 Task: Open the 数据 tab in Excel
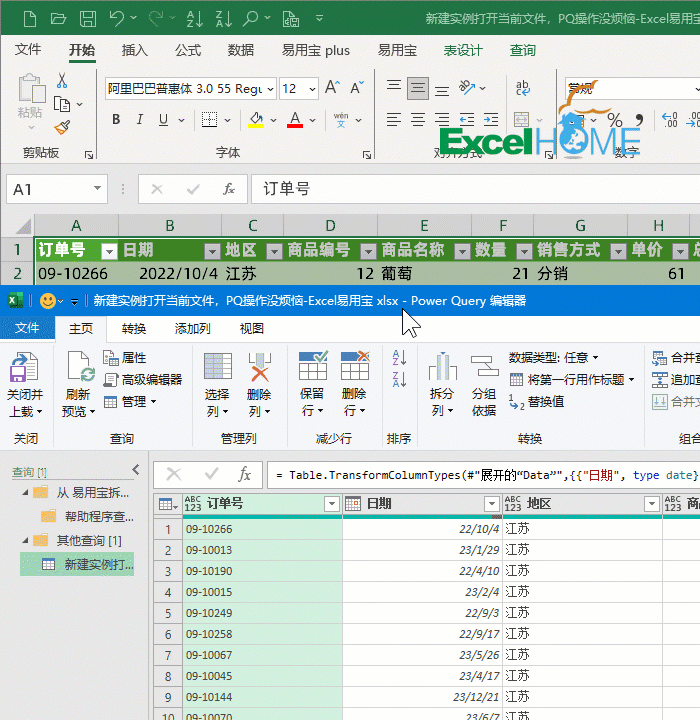241,50
